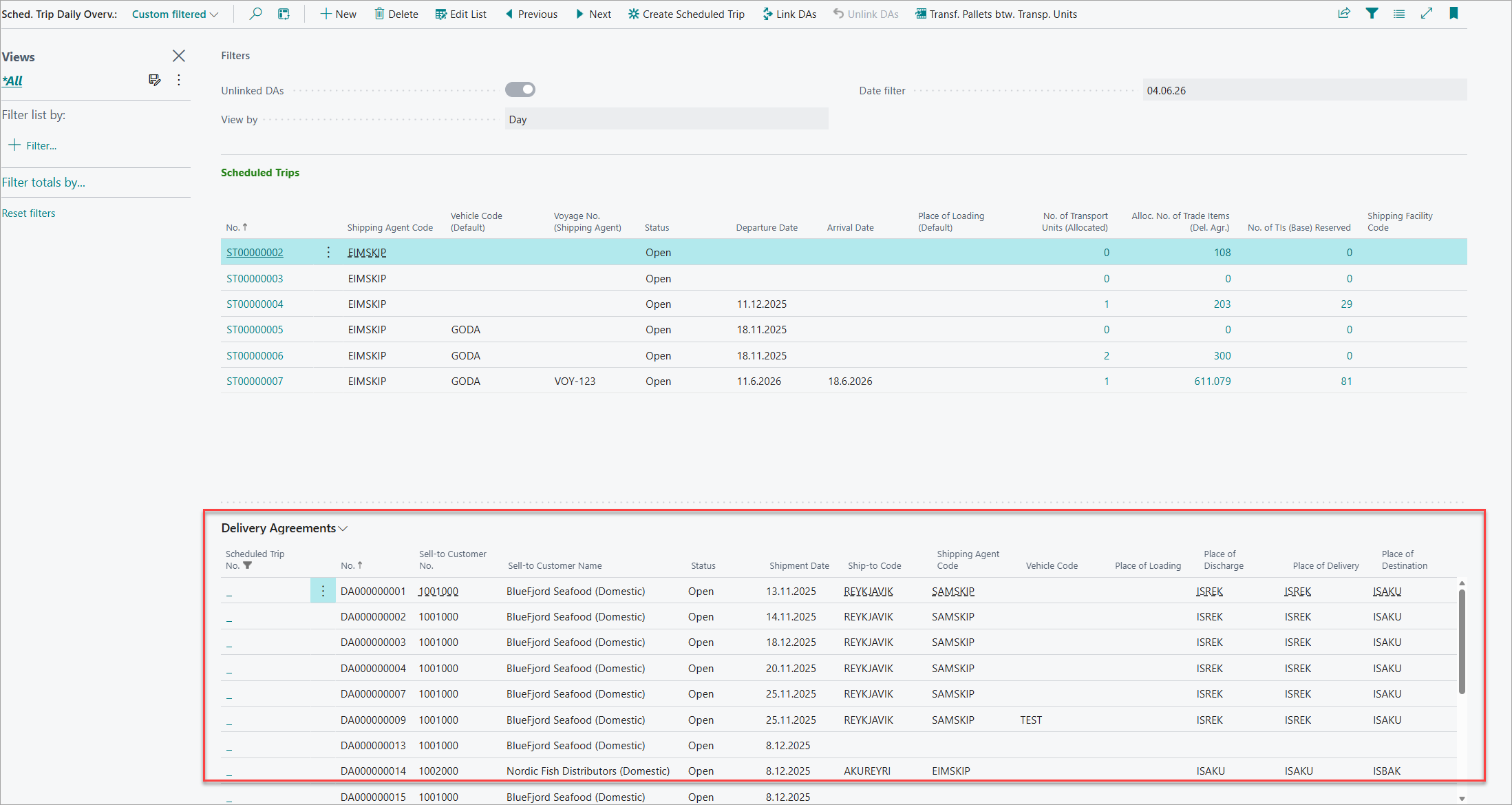Image resolution: width=1512 pixels, height=805 pixels.
Task: Go to Next record
Action: click(x=593, y=14)
